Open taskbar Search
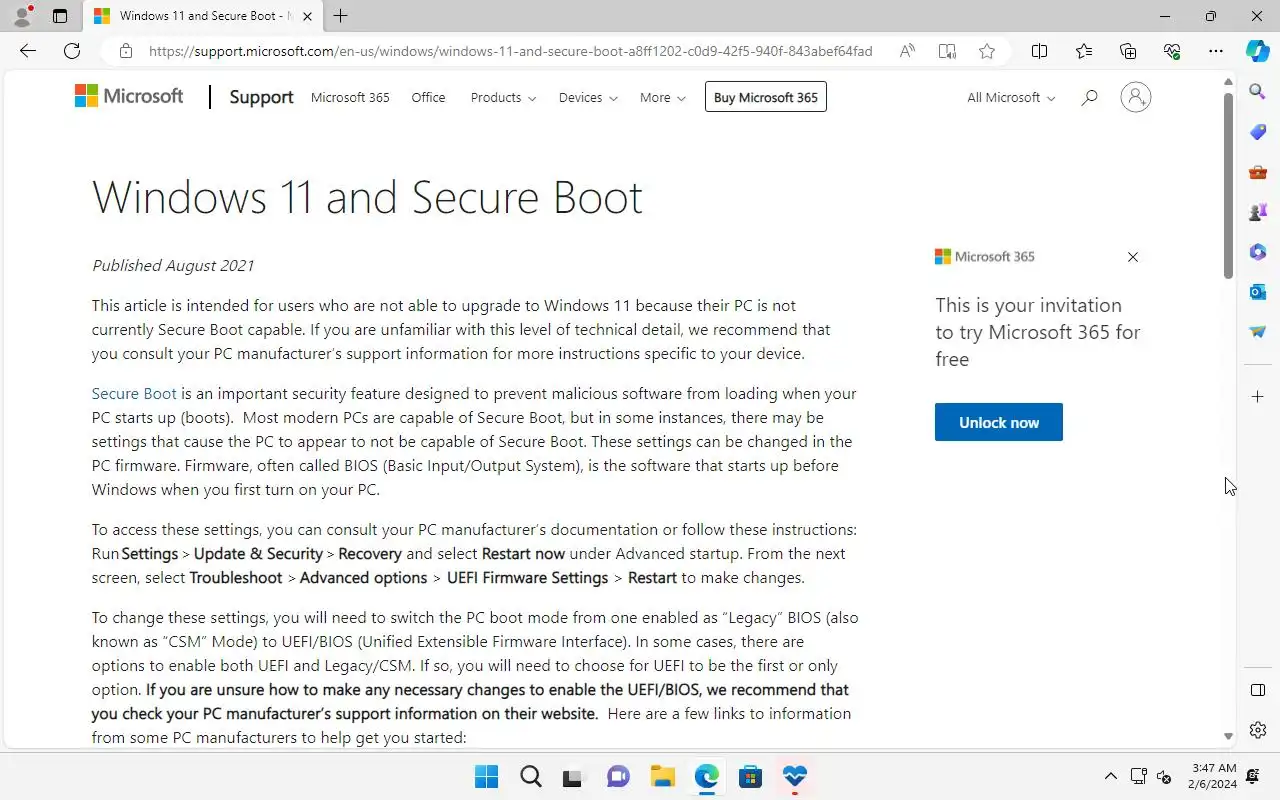1280x800 pixels. click(530, 776)
